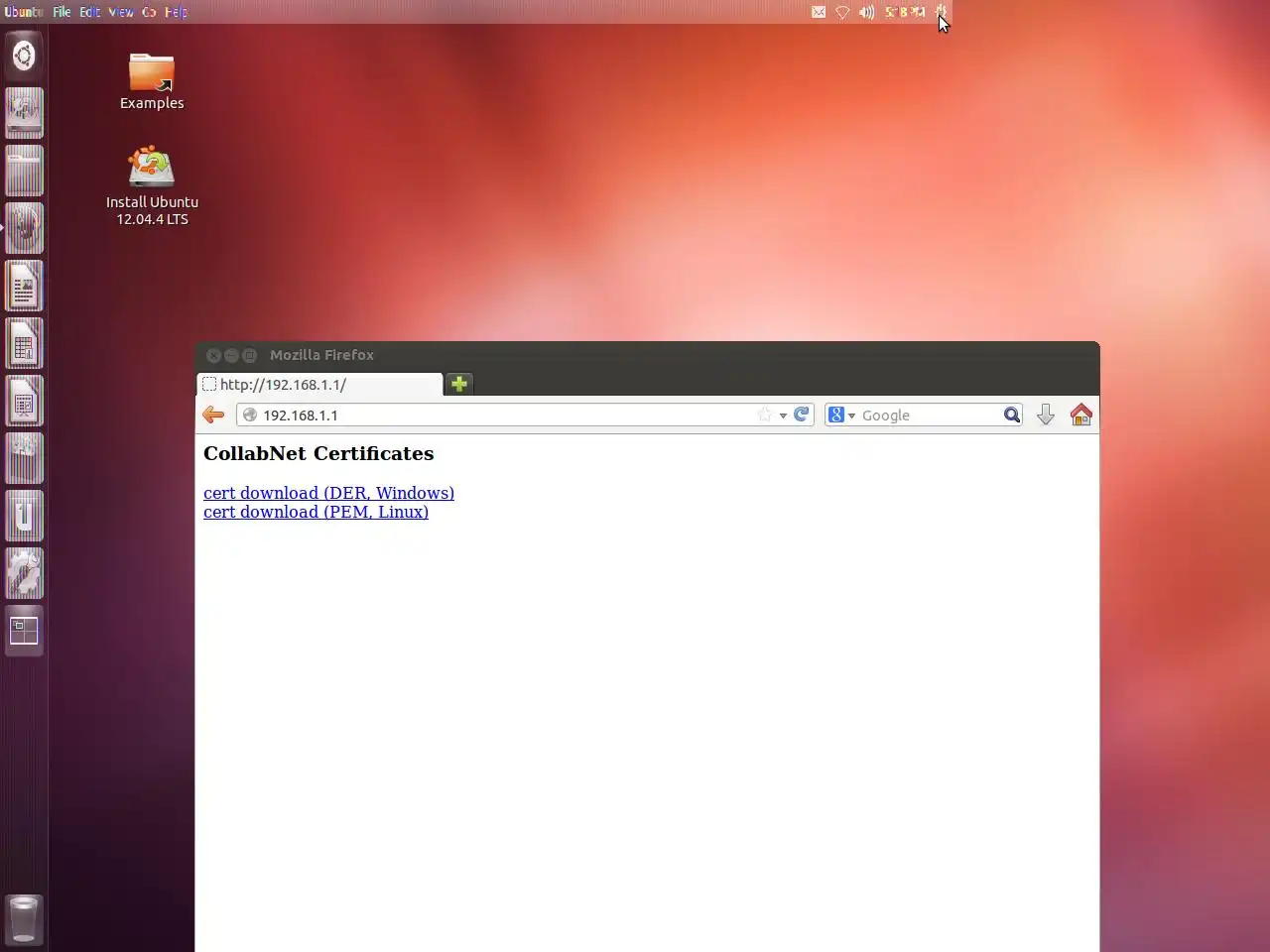Open the Workspace Switcher in the launcher
Screen dimensions: 1270x952
click(24, 630)
